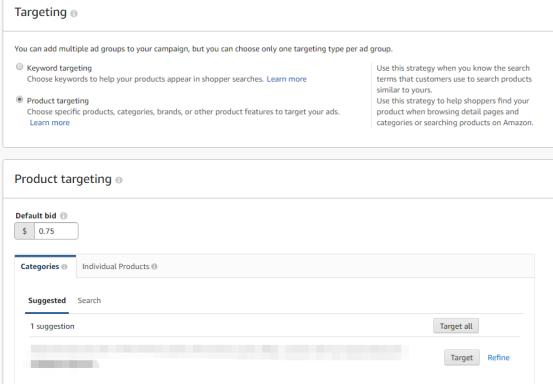553x385 pixels.
Task: Click the blurred suggested category name
Action: (216, 356)
